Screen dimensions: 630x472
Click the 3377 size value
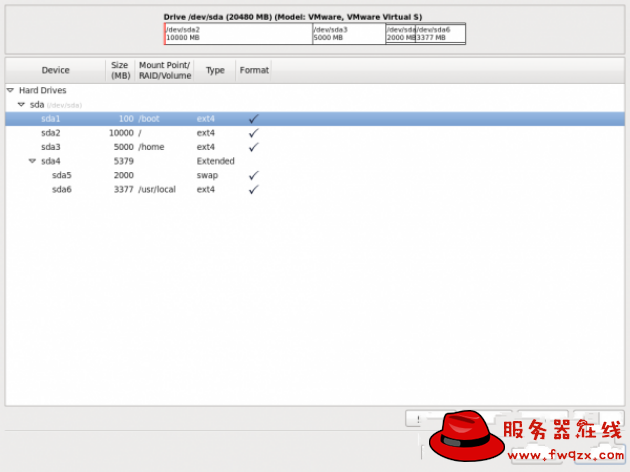pos(123,189)
